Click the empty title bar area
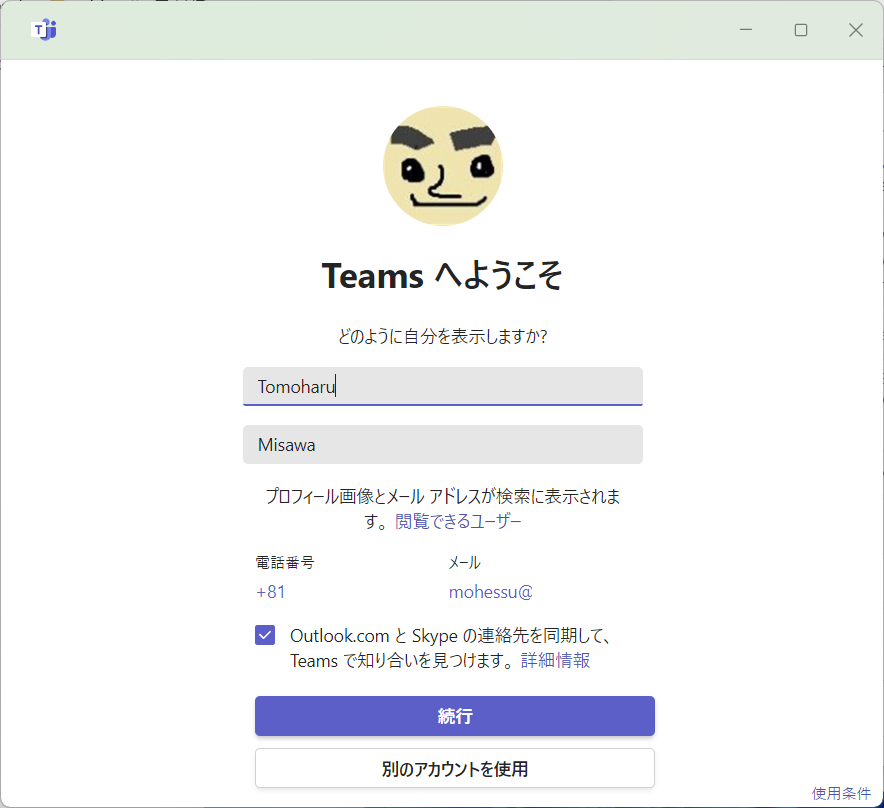 400,29
